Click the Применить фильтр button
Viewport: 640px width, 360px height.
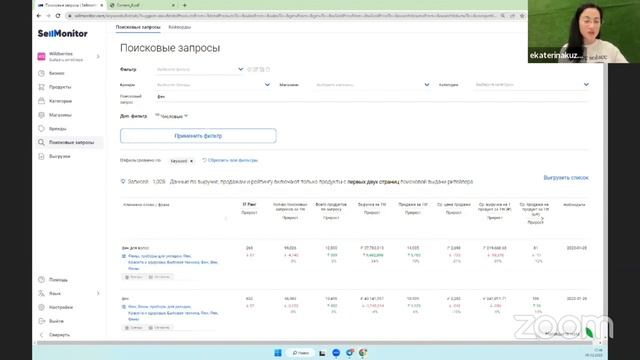(198, 136)
